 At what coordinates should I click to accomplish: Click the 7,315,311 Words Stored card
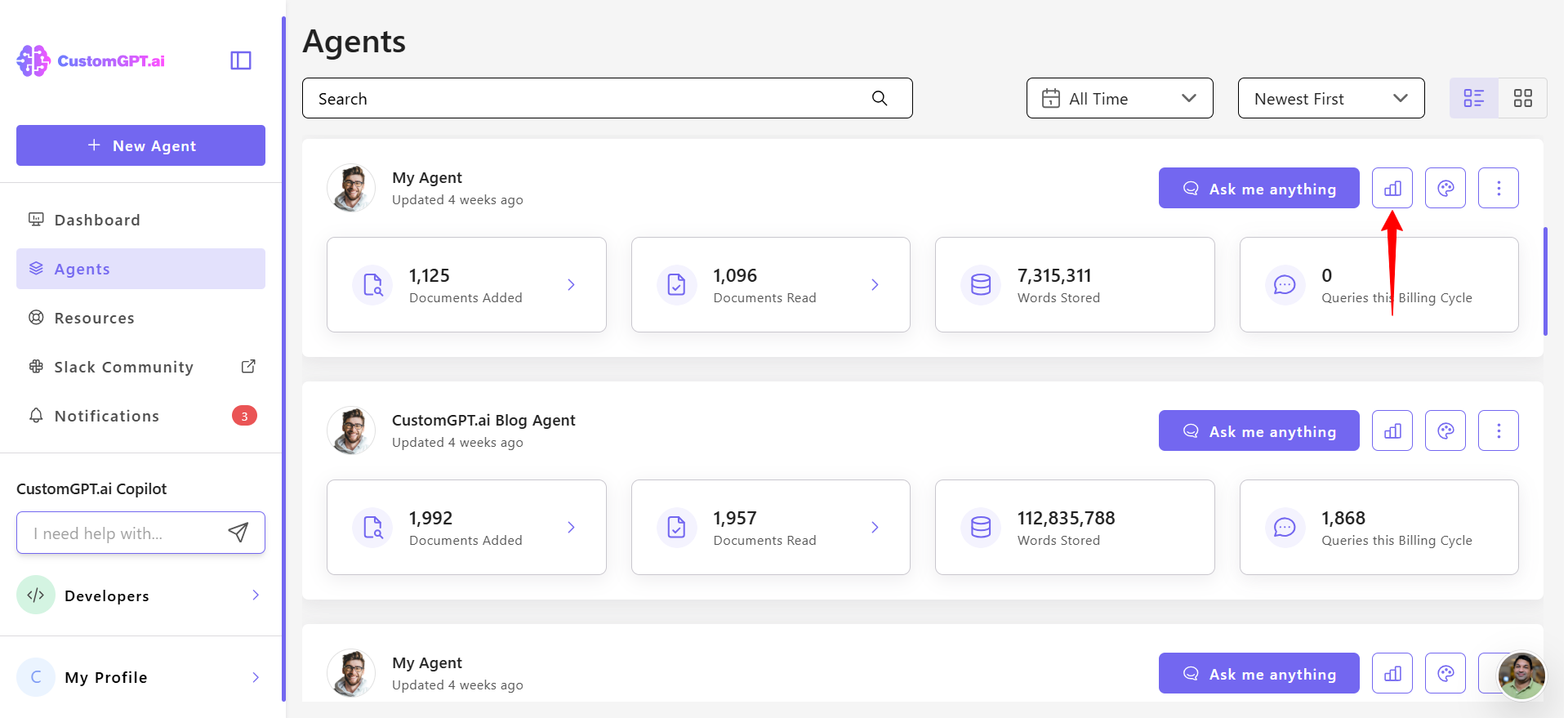click(1075, 284)
